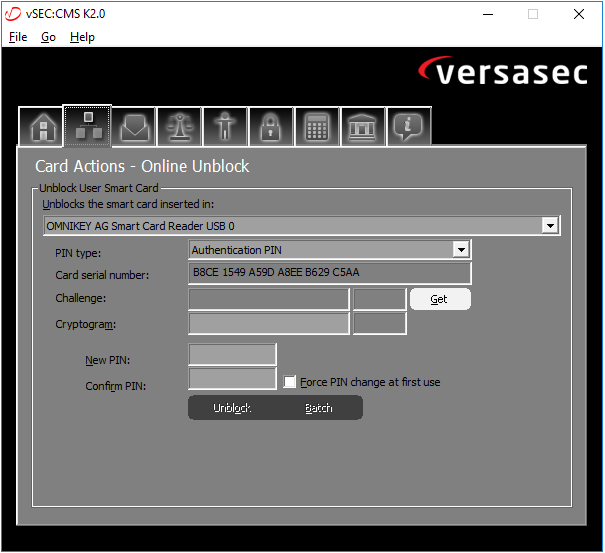Open the Go menu

pyautogui.click(x=49, y=37)
